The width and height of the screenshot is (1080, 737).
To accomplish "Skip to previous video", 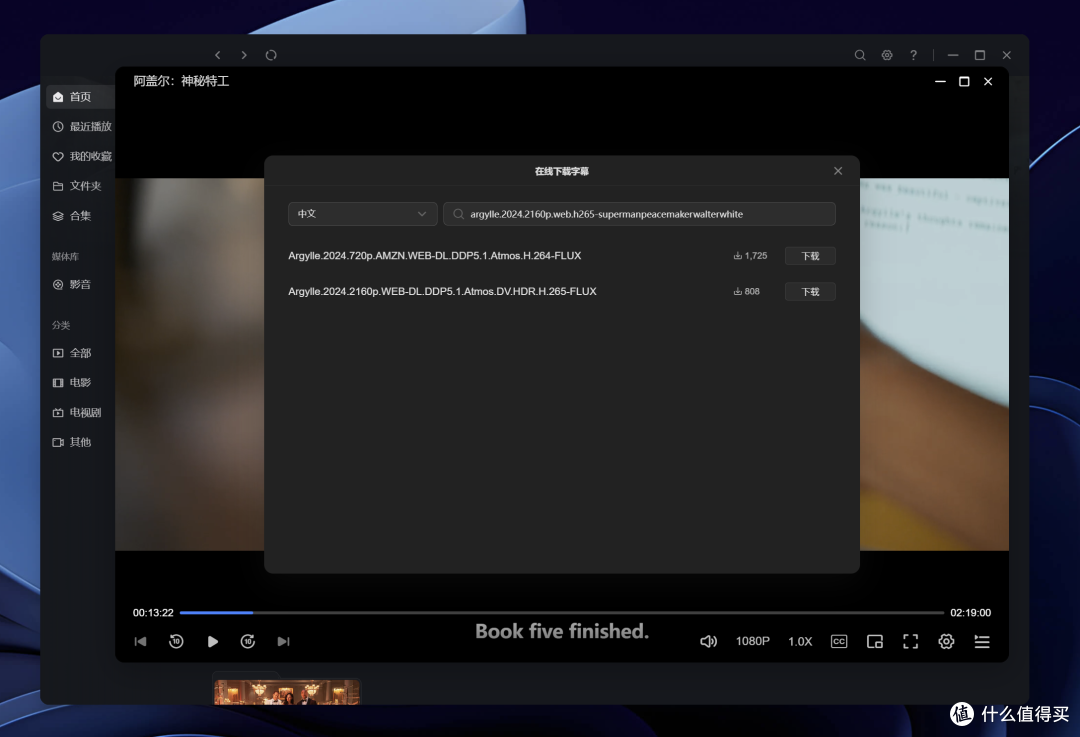I will tap(141, 641).
